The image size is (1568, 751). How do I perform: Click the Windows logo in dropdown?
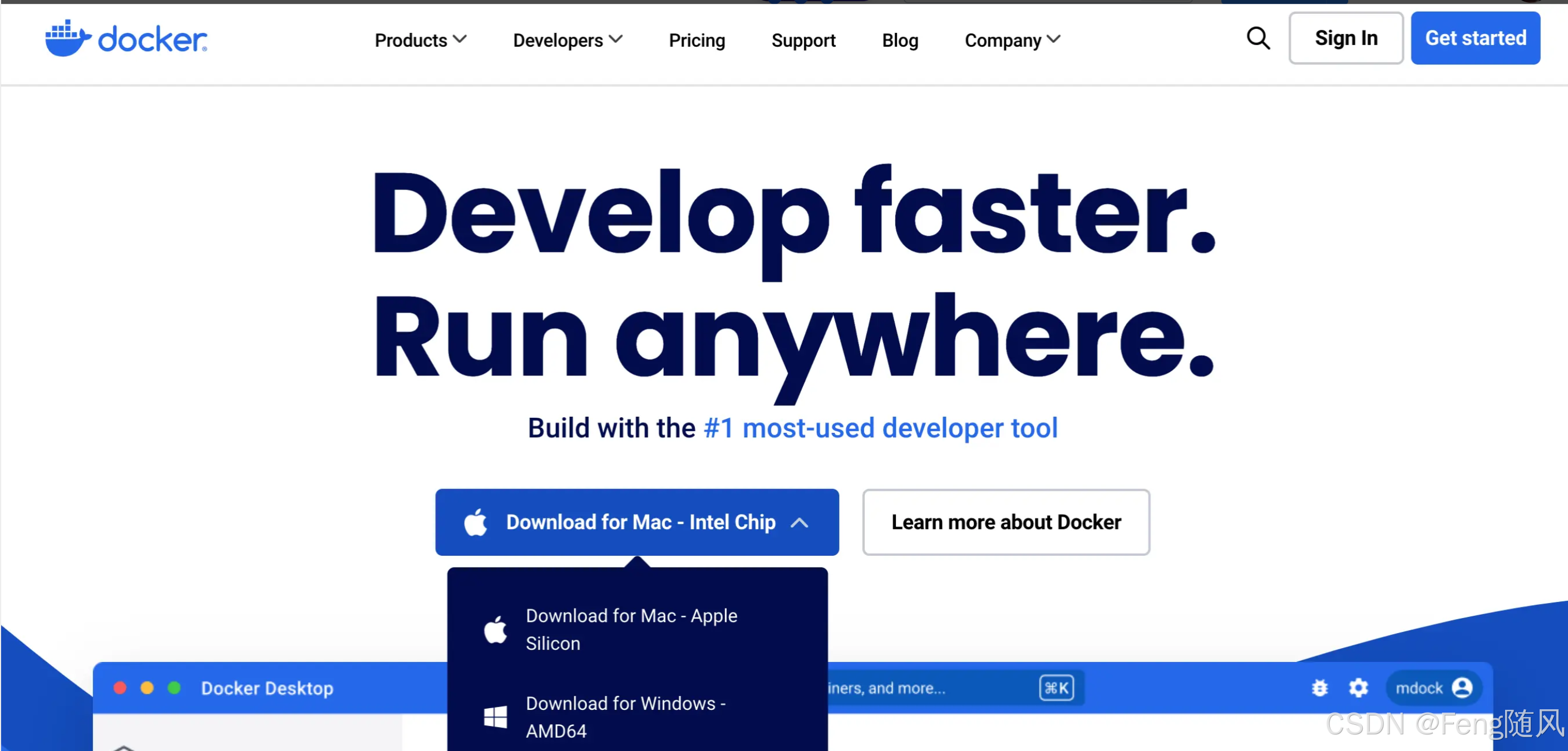click(x=495, y=717)
